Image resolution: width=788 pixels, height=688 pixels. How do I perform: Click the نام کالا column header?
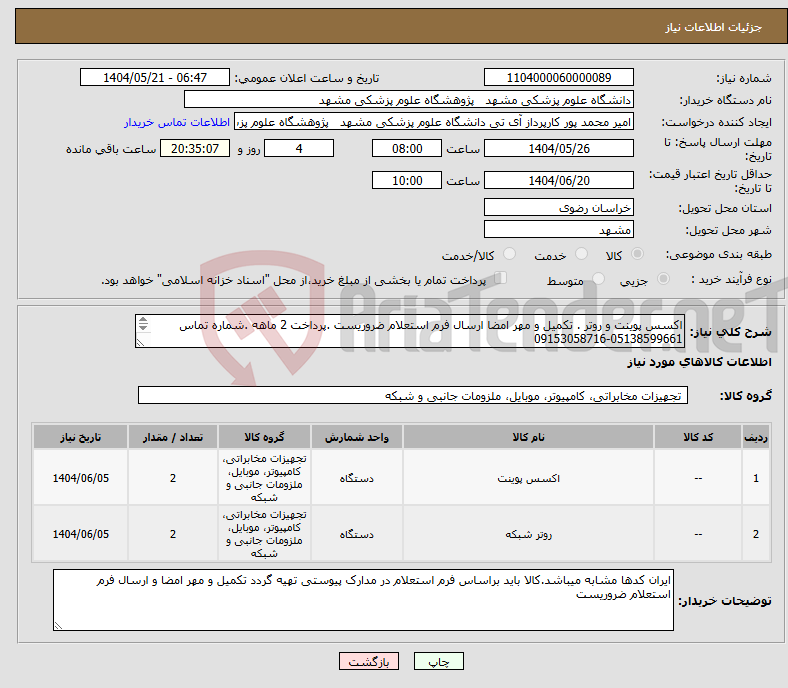pyautogui.click(x=527, y=438)
